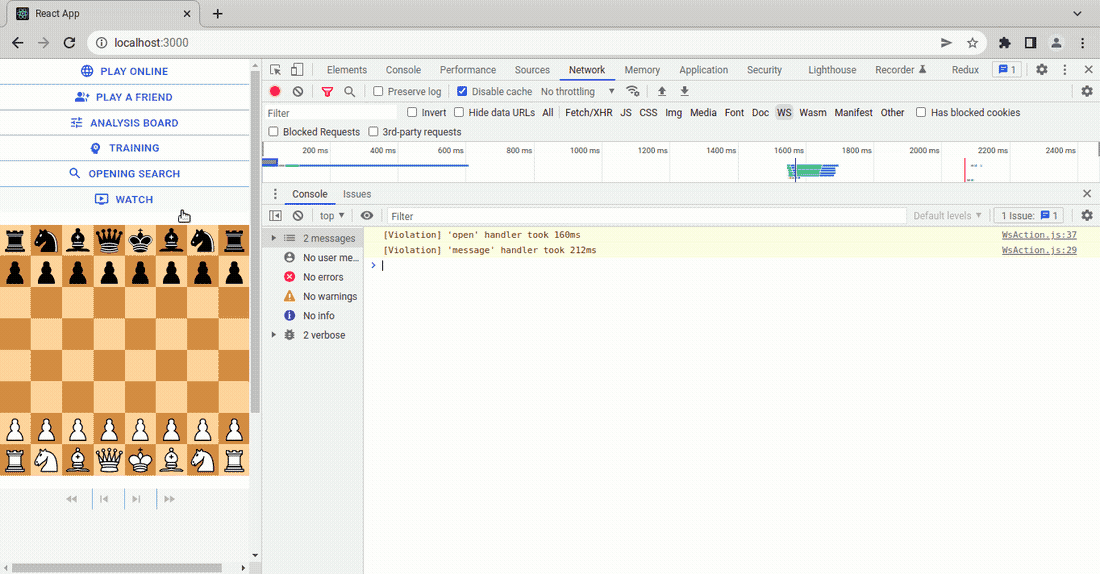The image size is (1100, 574).
Task: Toggle the device toolbar icon
Action: (297, 69)
